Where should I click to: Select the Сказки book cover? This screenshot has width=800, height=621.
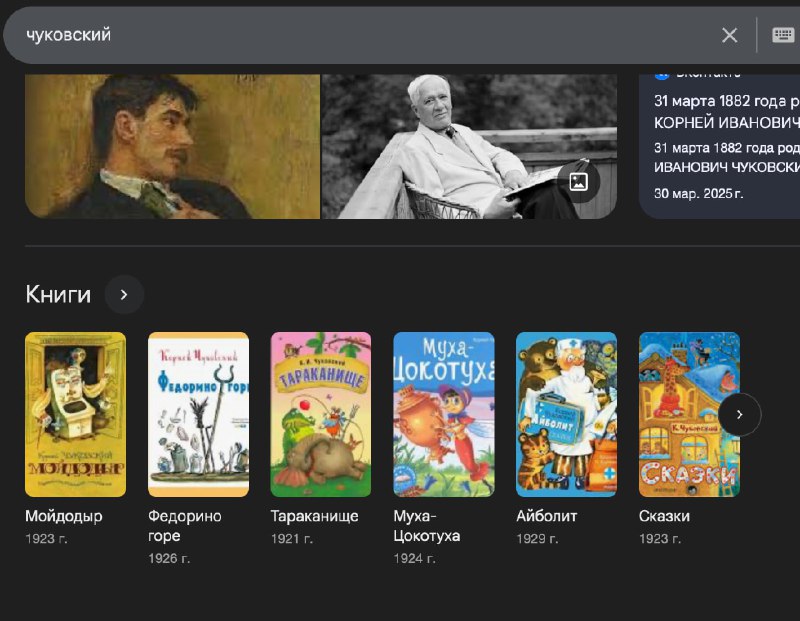pos(688,414)
